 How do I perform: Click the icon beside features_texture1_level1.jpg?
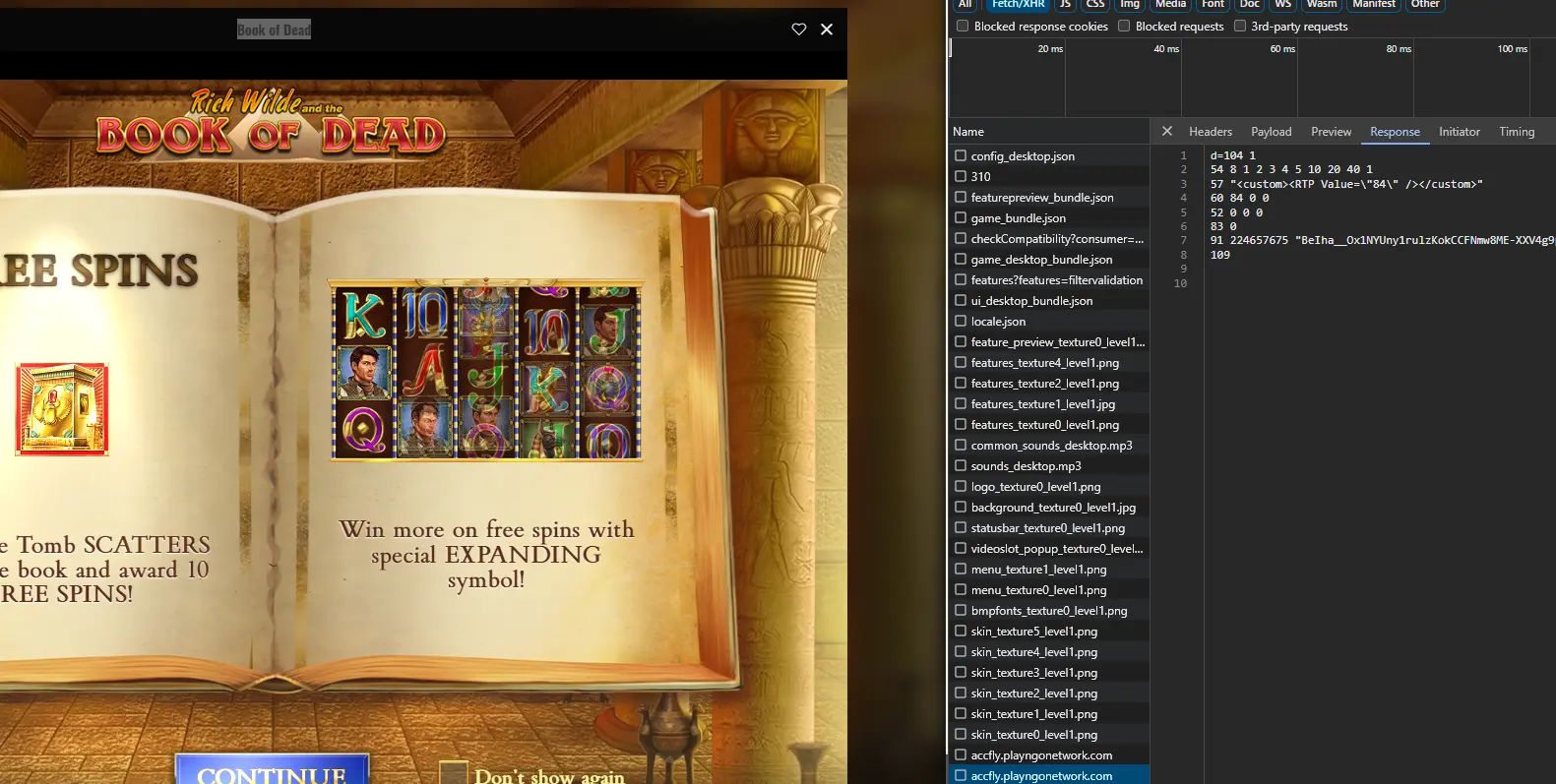tap(961, 403)
